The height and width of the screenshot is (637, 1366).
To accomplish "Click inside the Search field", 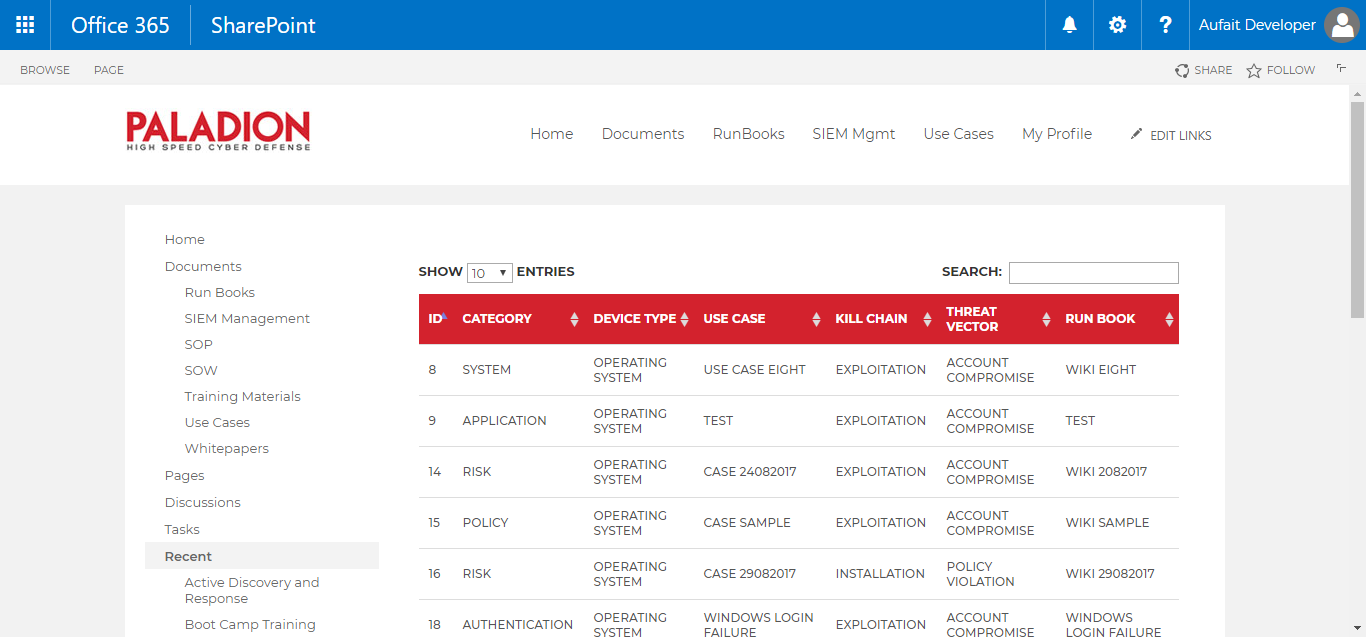I will [1093, 272].
